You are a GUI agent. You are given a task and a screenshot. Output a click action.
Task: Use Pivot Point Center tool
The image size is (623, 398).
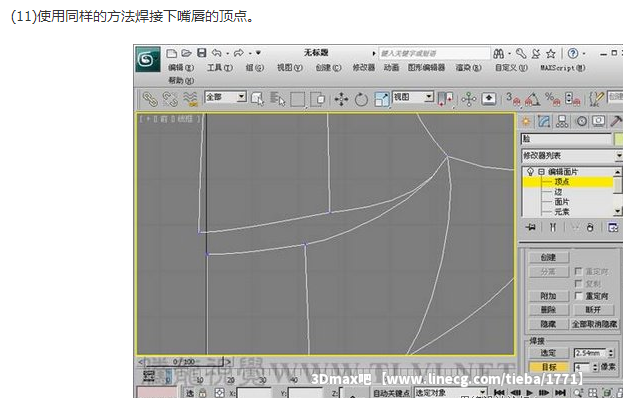pos(445,99)
